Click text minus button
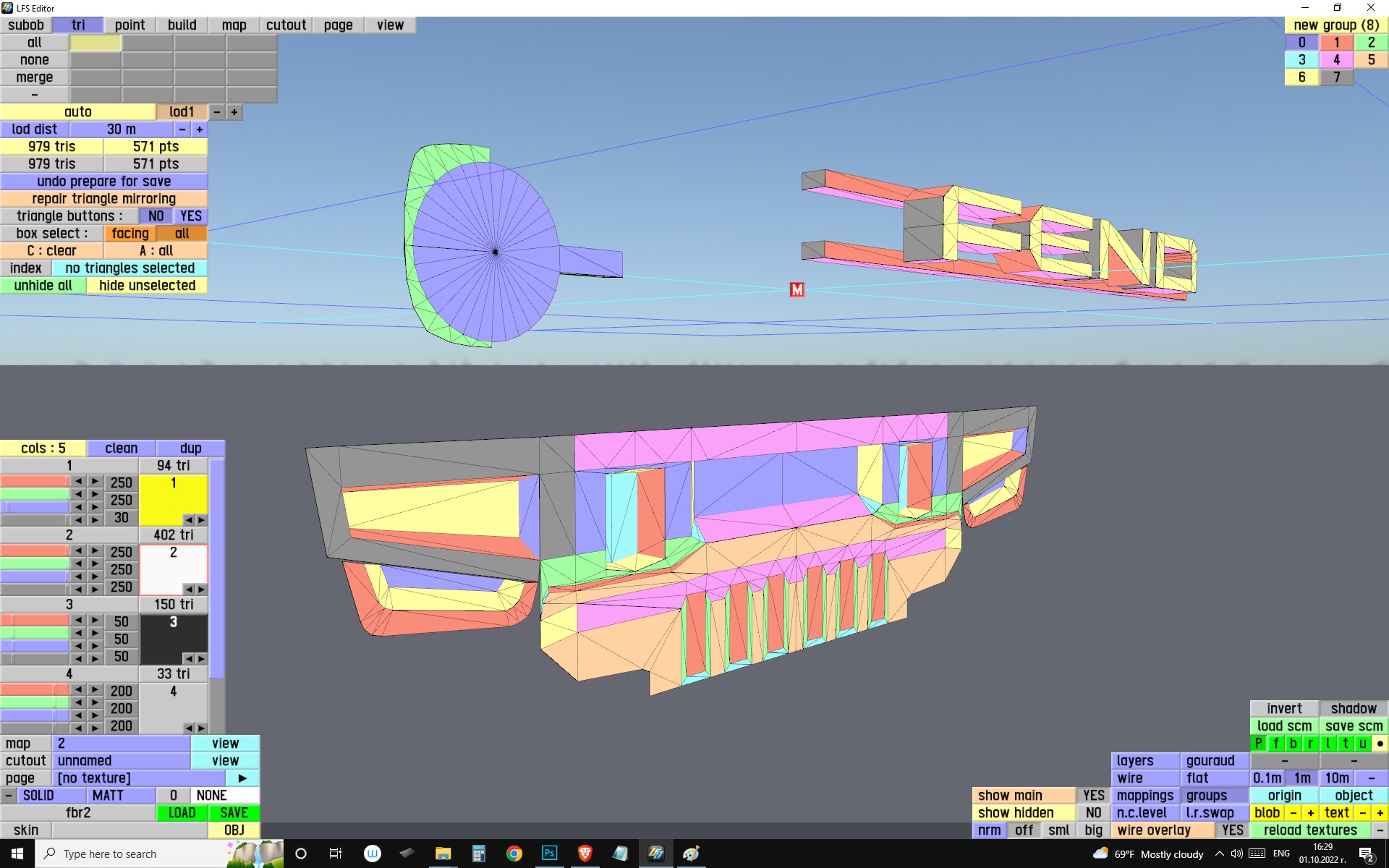The image size is (1389, 868). (1362, 813)
